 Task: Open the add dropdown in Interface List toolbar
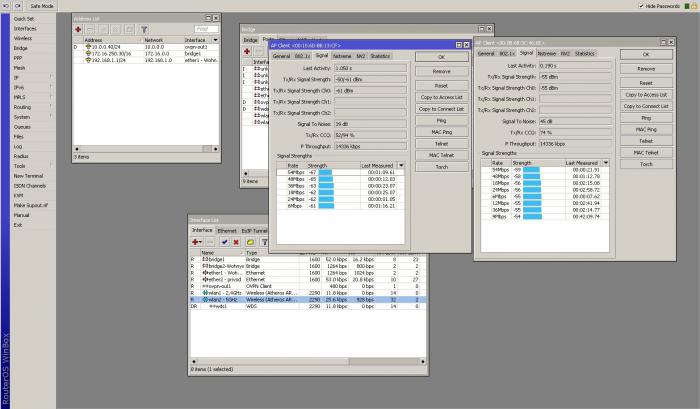click(x=196, y=242)
